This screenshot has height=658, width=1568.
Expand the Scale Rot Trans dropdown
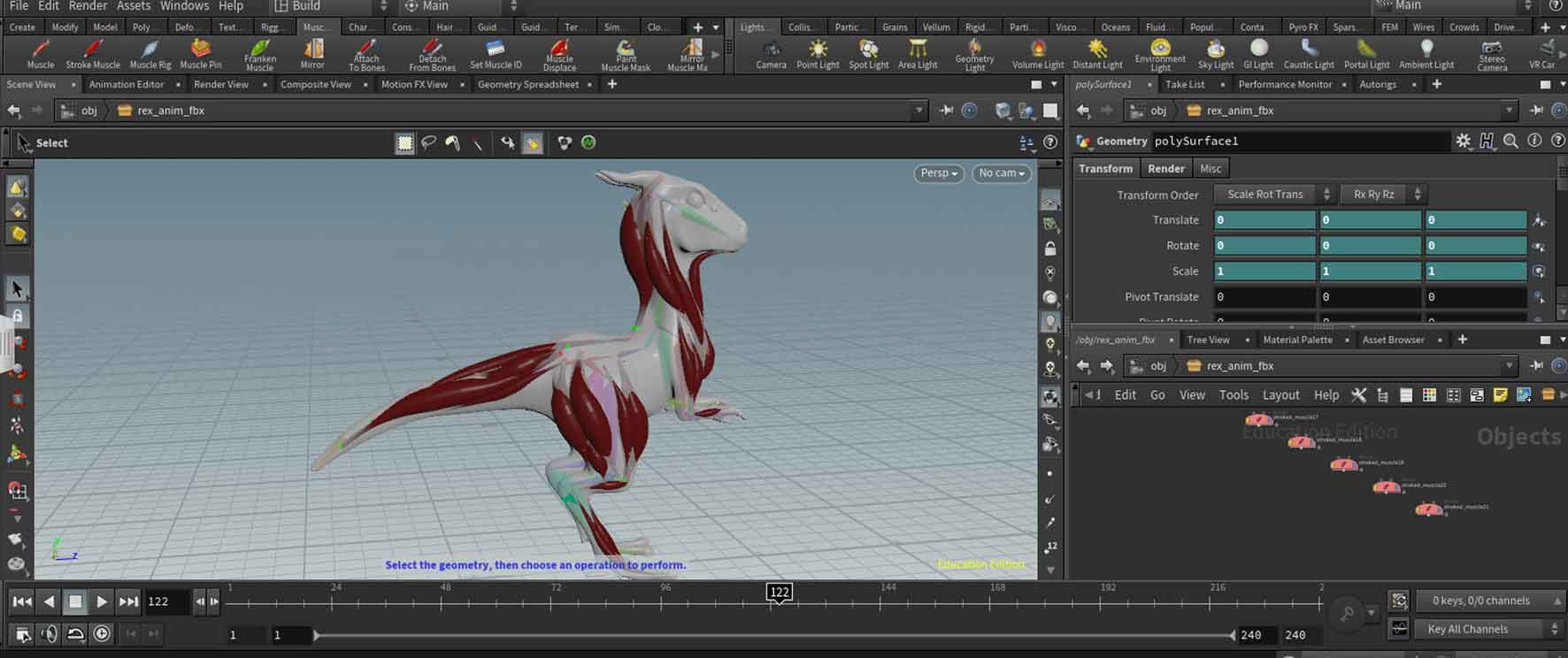click(1273, 195)
